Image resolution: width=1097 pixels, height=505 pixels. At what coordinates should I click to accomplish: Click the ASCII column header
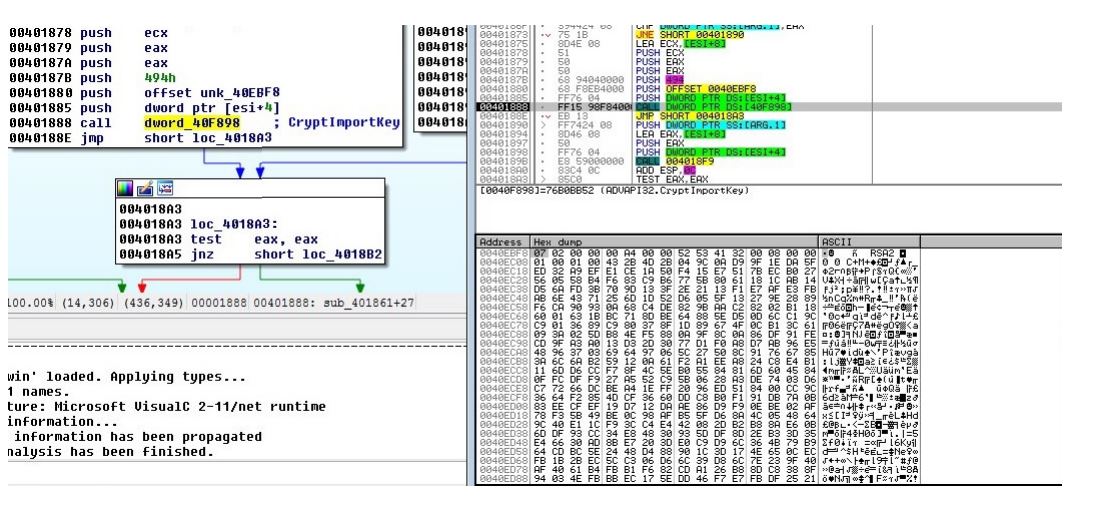(835, 242)
